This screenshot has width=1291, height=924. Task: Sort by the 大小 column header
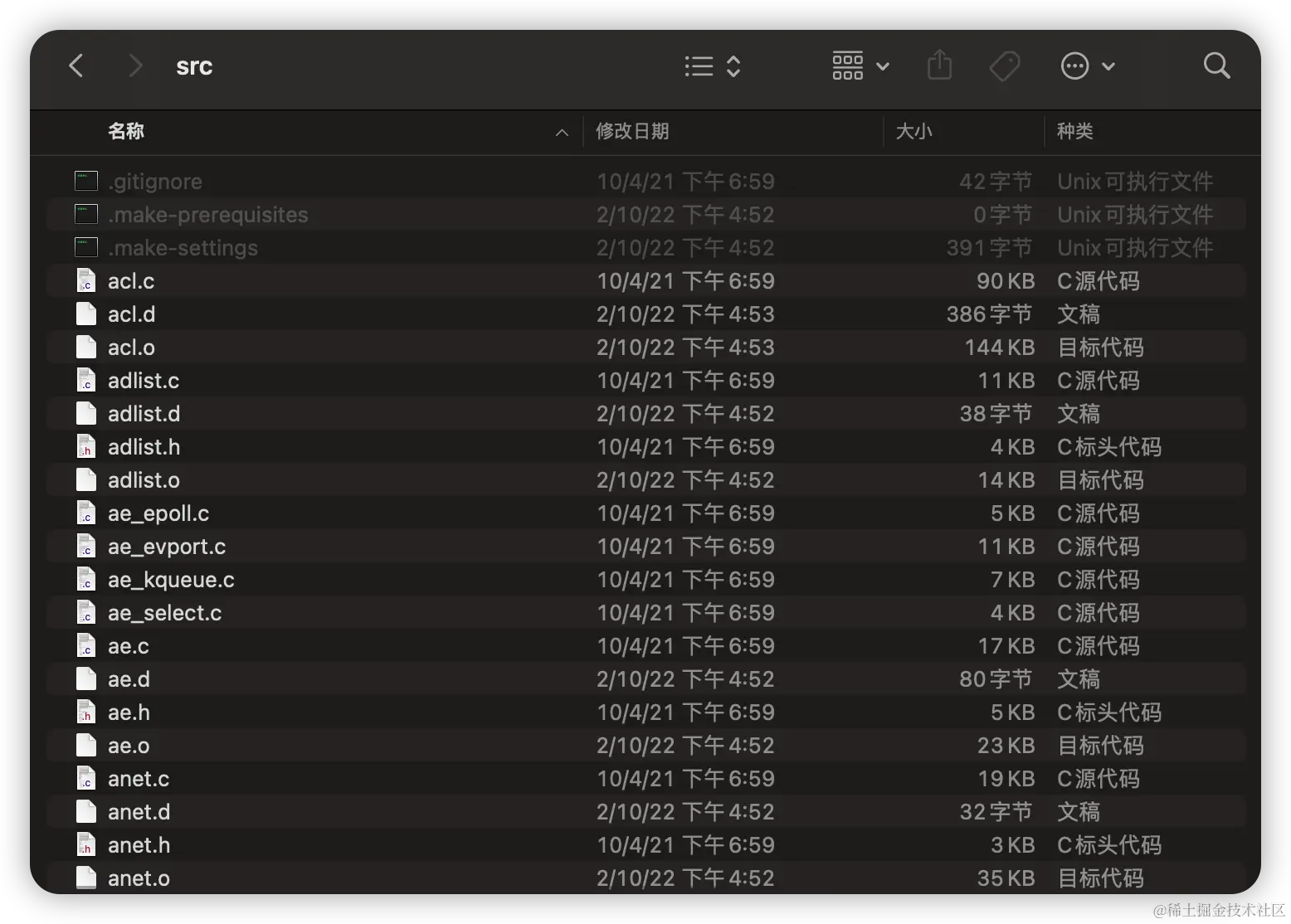[x=914, y=131]
